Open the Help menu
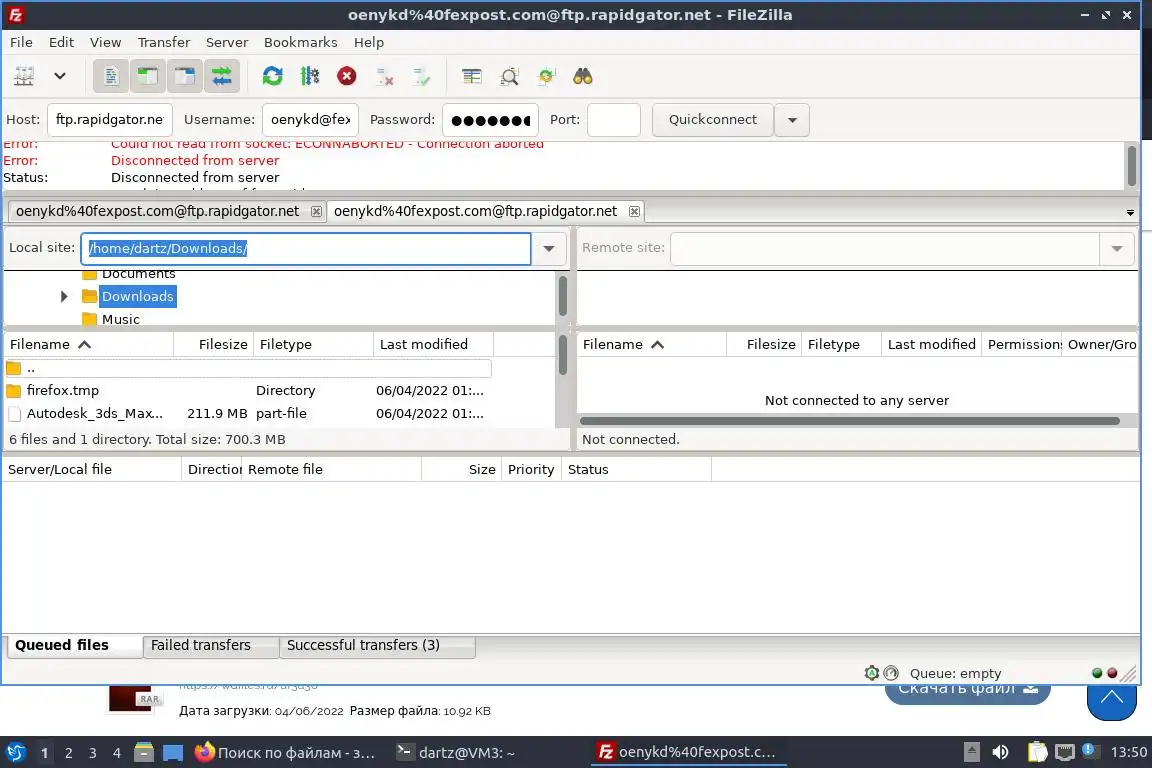The height and width of the screenshot is (768, 1152). [x=369, y=42]
